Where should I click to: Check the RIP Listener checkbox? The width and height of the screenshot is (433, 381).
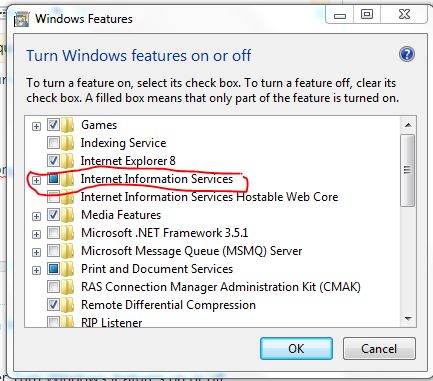coord(53,322)
